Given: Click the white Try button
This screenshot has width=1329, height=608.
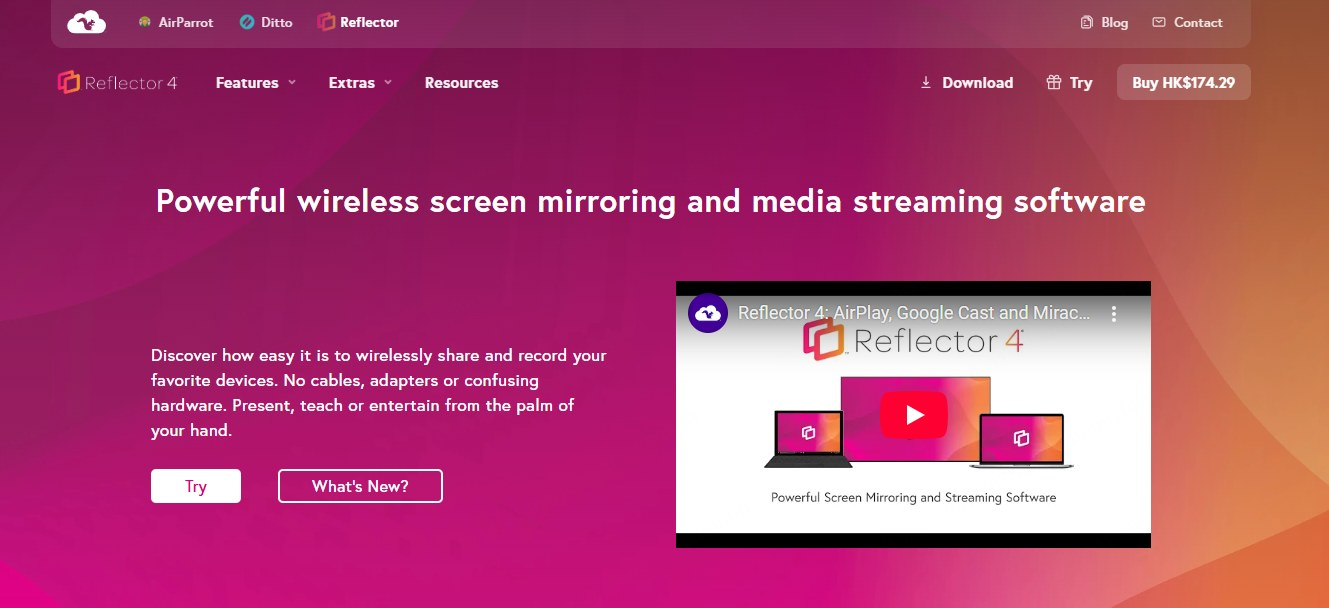Looking at the screenshot, I should click(196, 486).
